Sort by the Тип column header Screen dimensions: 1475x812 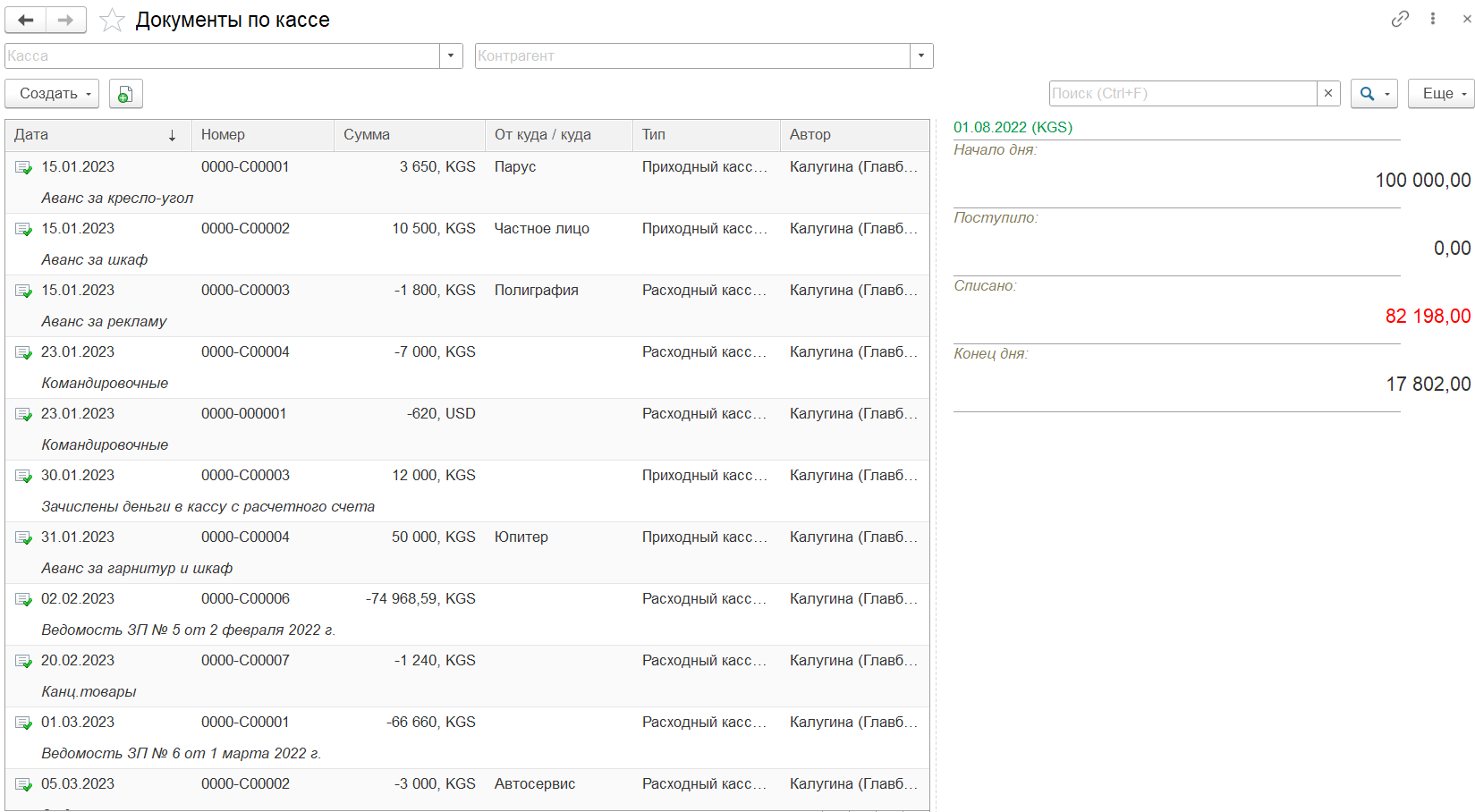707,135
